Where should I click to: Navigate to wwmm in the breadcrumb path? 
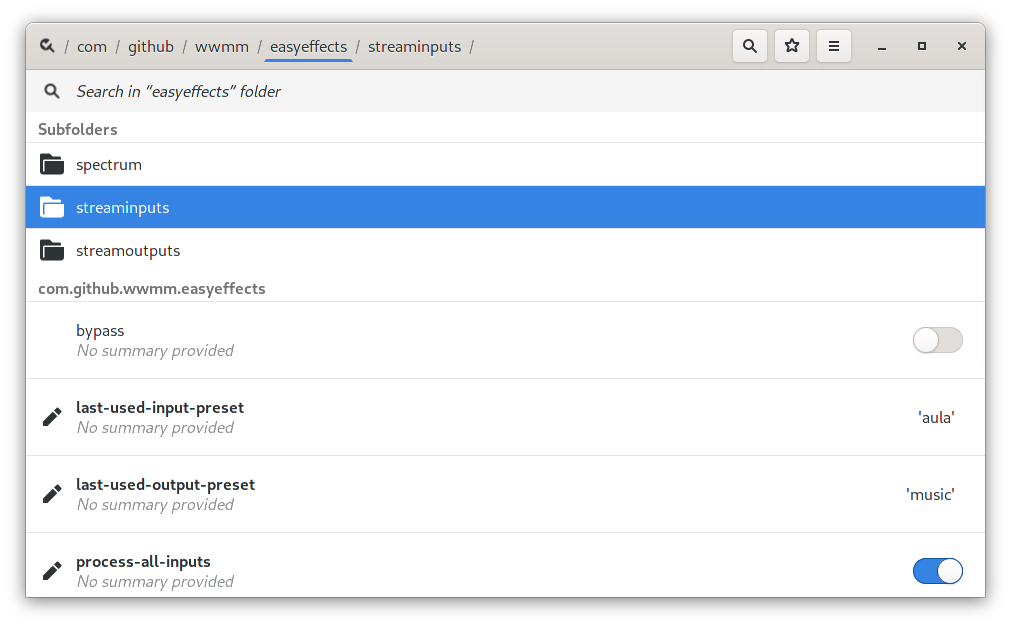pyautogui.click(x=221, y=46)
